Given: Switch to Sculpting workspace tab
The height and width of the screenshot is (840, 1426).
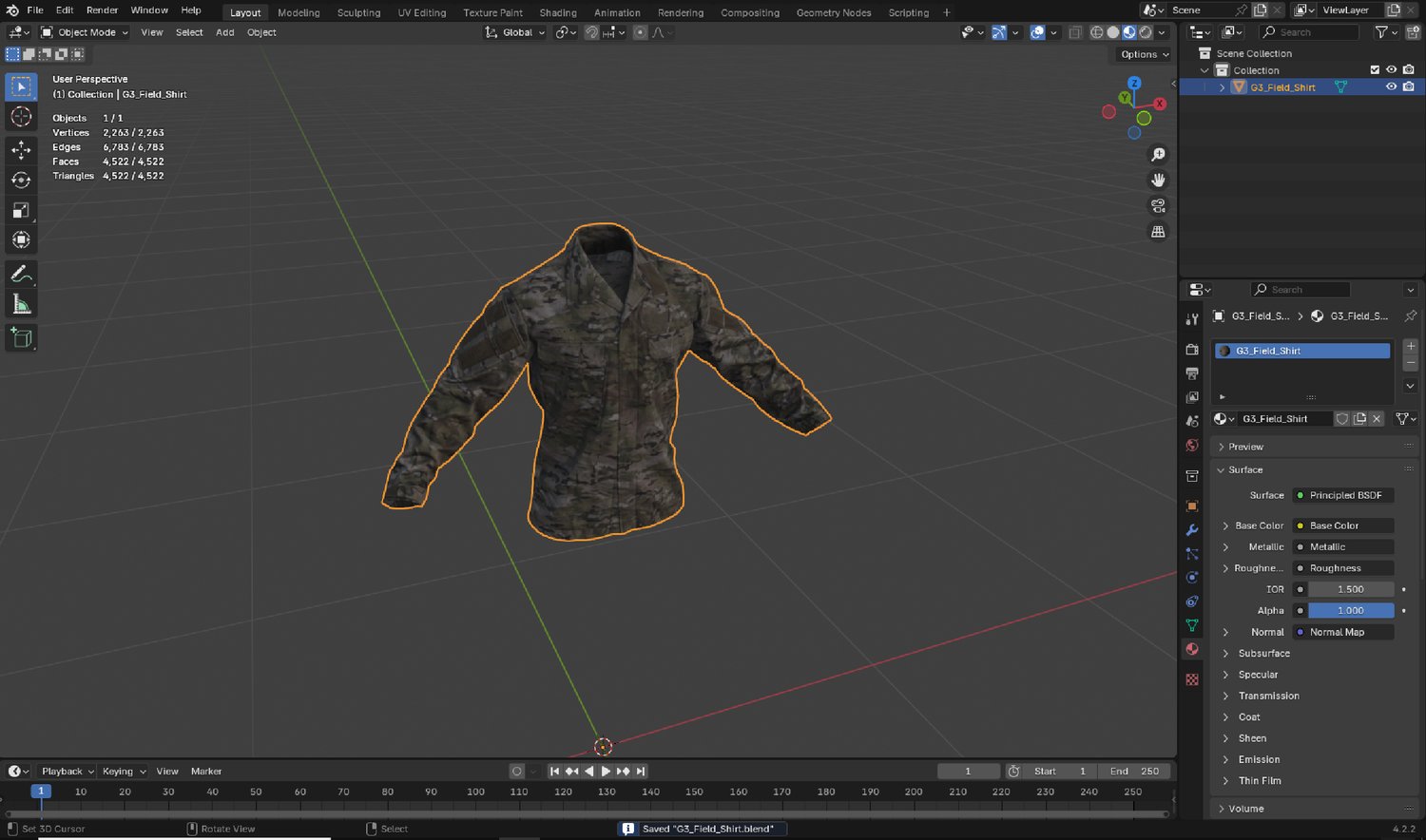Looking at the screenshot, I should click(x=358, y=12).
